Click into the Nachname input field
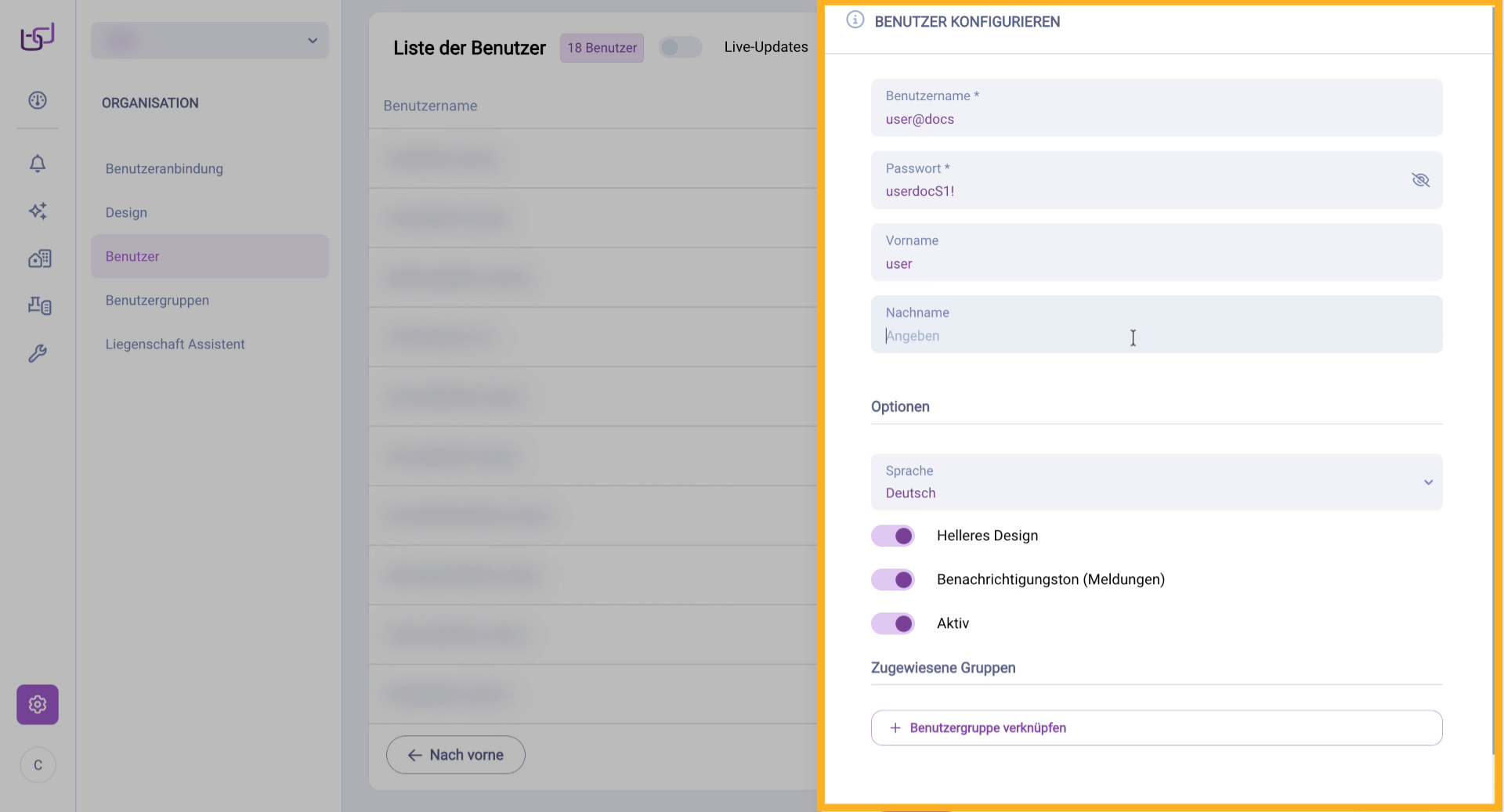This screenshot has width=1504, height=812. click(1156, 335)
